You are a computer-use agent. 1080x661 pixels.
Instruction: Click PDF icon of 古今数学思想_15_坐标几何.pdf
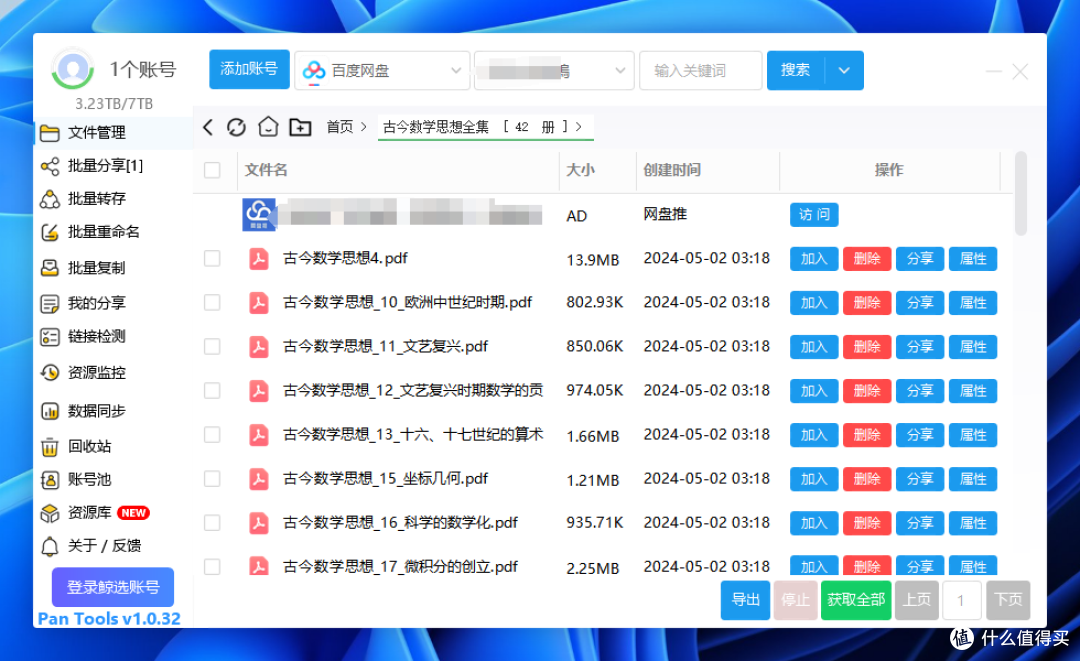[x=259, y=479]
